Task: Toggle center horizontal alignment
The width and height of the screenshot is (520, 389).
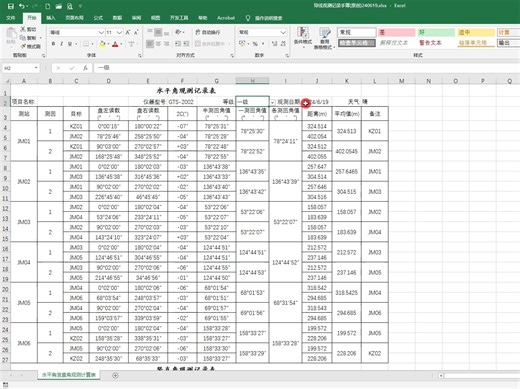Action: click(x=158, y=44)
